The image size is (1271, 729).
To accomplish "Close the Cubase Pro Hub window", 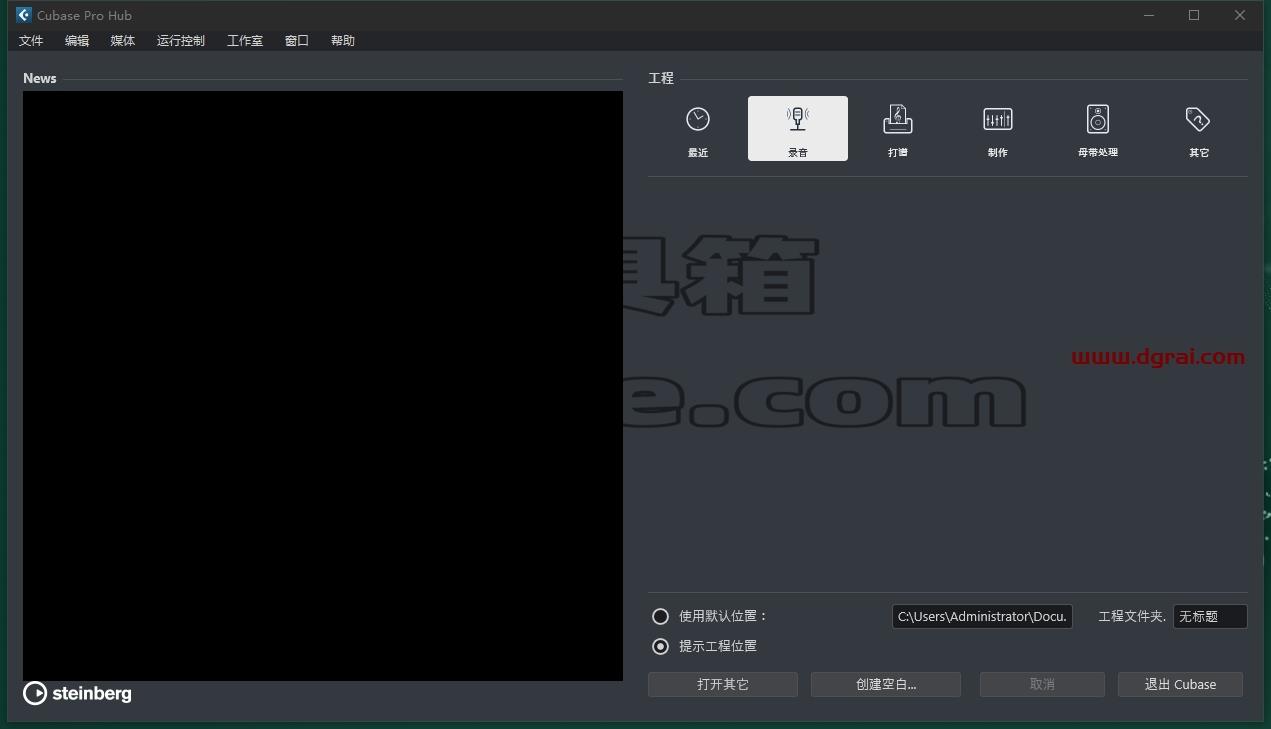I will click(x=1240, y=15).
